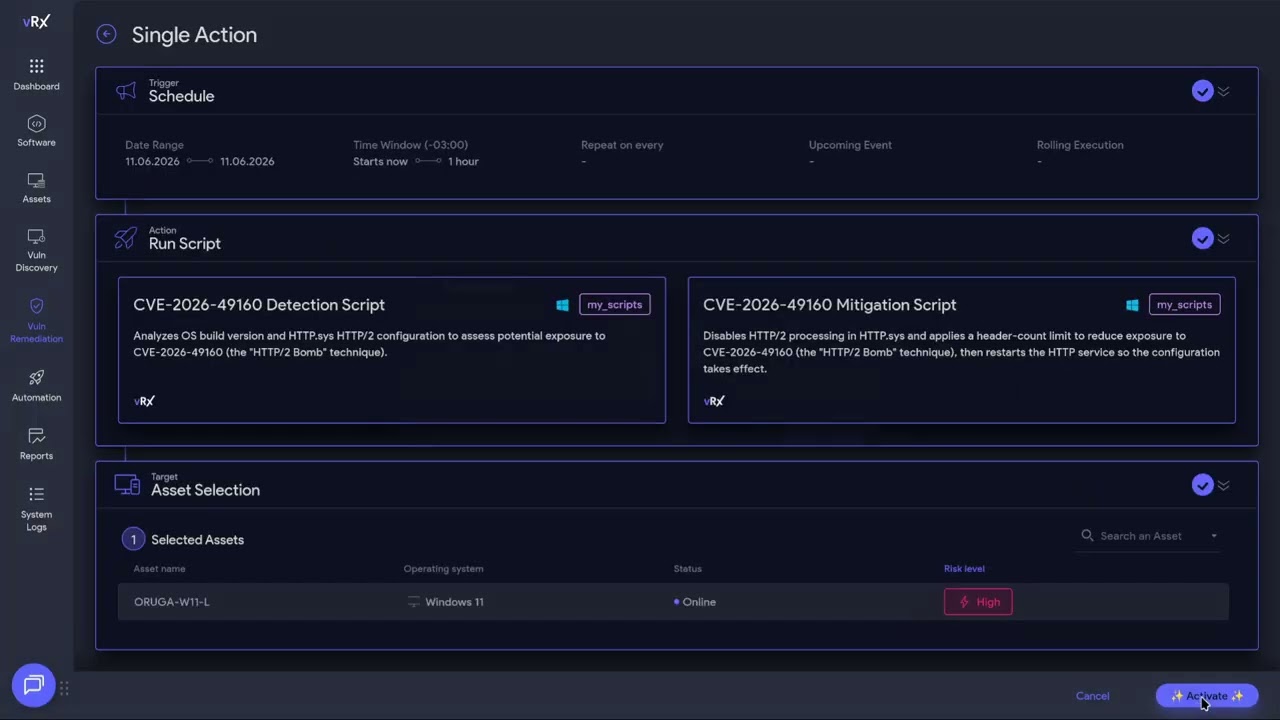Collapse the Run Script action section
This screenshot has width=1280, height=720.
(x=1223, y=238)
